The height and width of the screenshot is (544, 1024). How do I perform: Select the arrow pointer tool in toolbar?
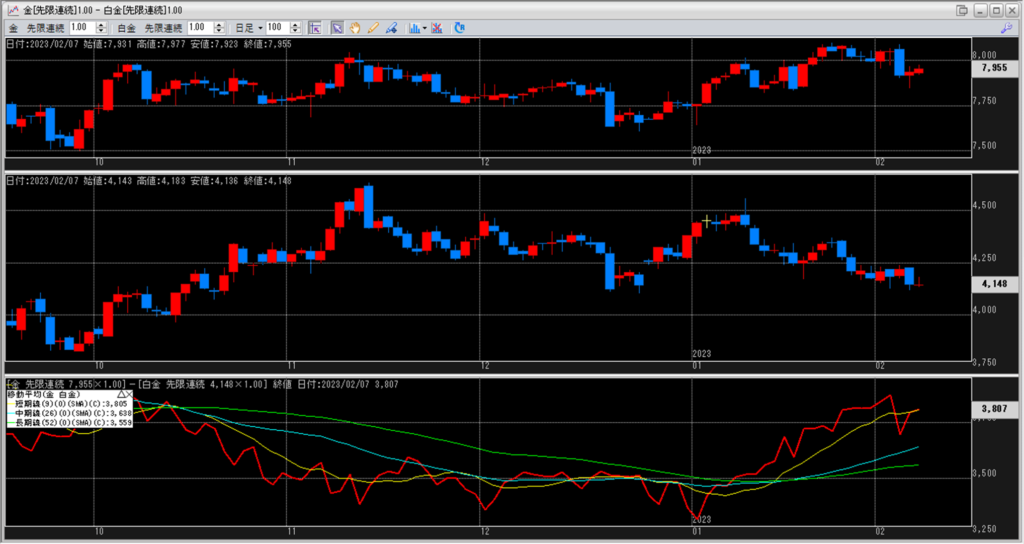coord(338,27)
